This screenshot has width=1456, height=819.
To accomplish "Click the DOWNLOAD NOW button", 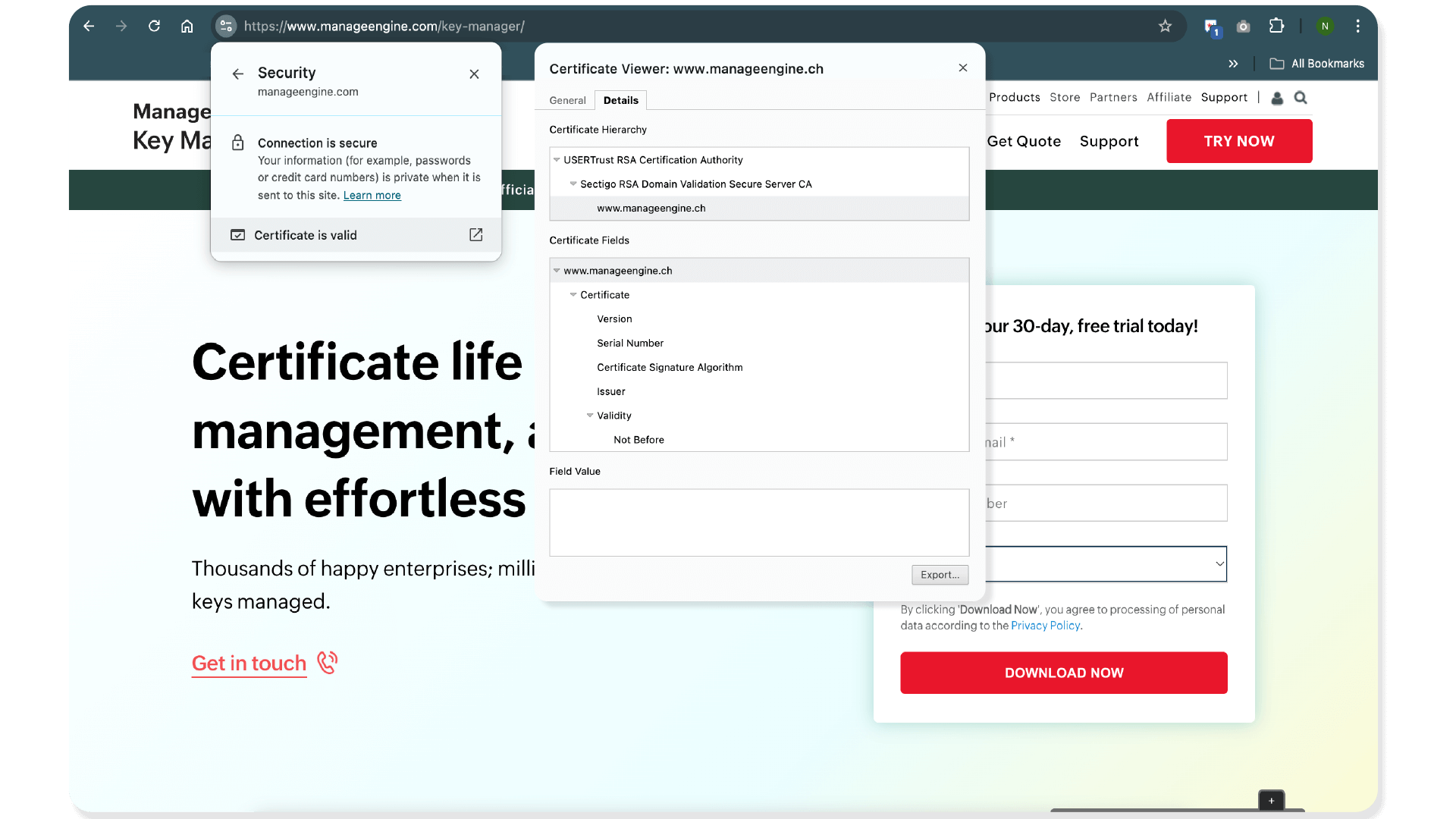I will [x=1063, y=673].
